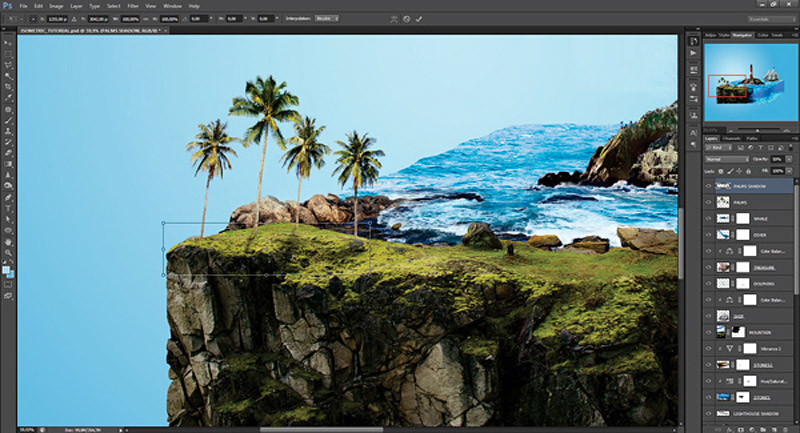800x433 pixels.
Task: Click the lock all icon
Action: pyautogui.click(x=748, y=171)
